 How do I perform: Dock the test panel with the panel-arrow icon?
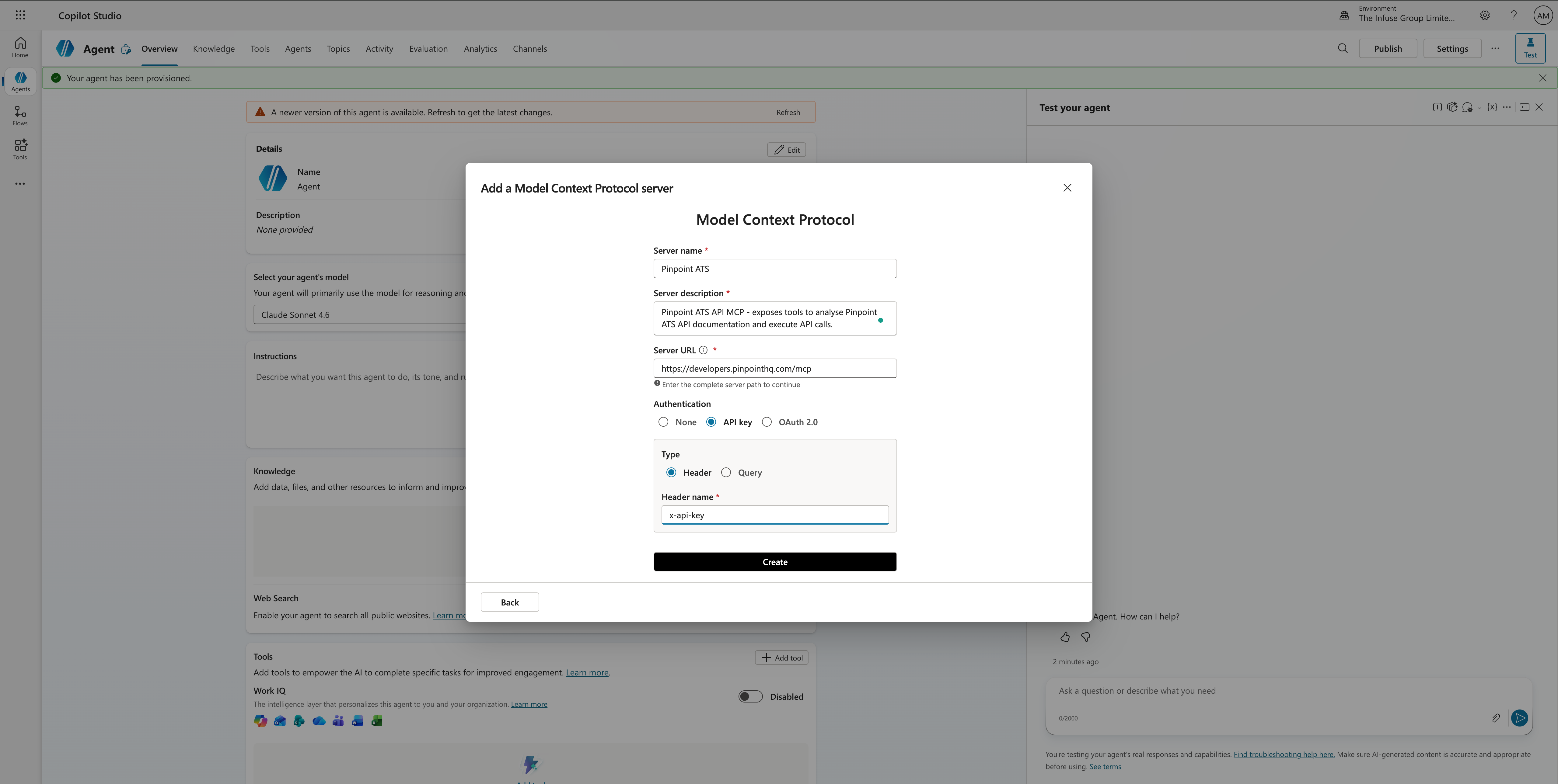(x=1524, y=107)
